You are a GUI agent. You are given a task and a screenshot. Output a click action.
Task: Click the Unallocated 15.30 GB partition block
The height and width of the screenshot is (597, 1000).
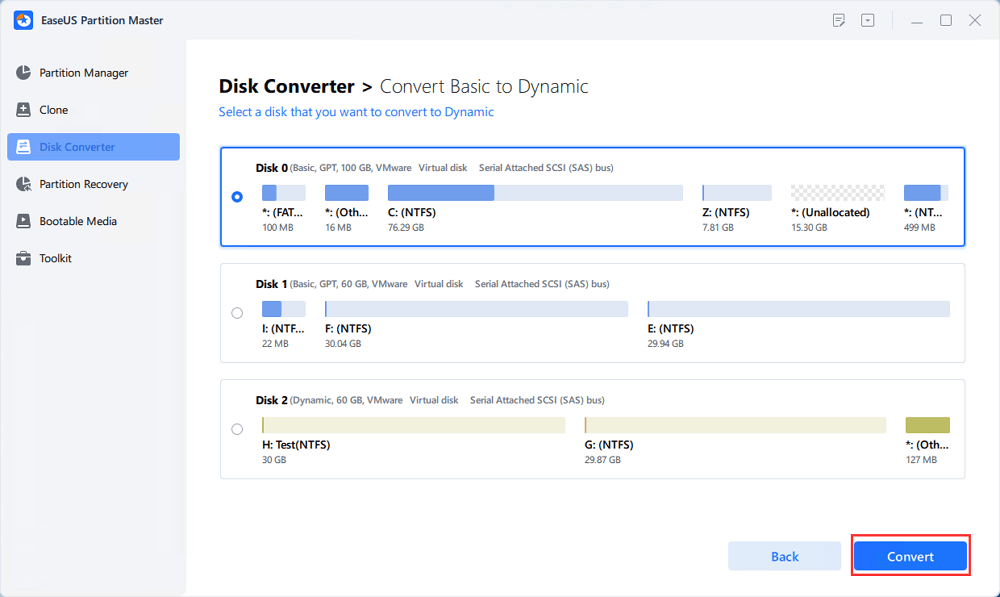point(837,193)
